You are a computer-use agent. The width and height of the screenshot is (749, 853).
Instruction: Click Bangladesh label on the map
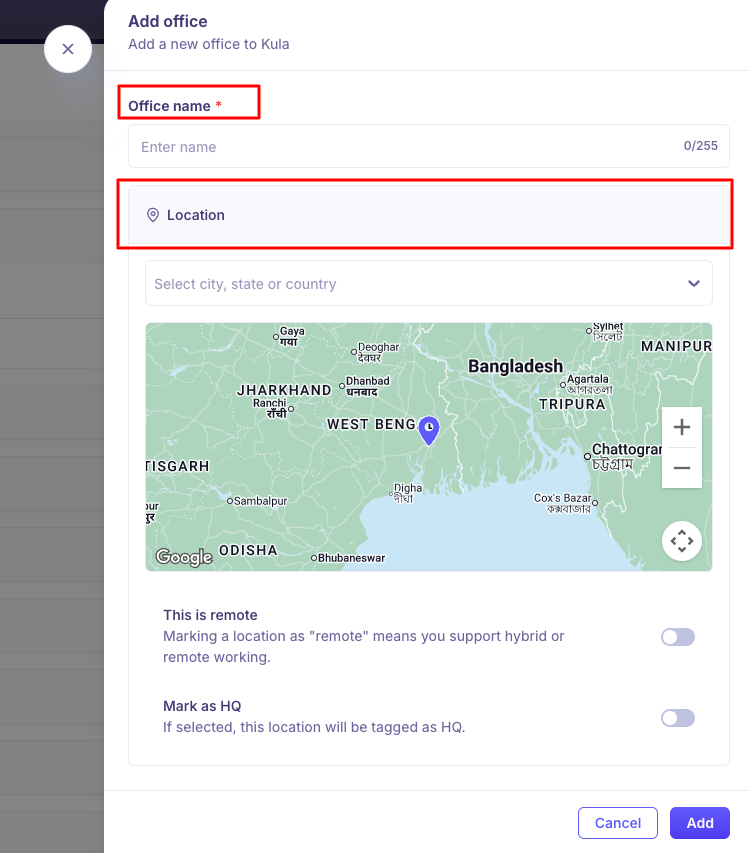pos(515,367)
